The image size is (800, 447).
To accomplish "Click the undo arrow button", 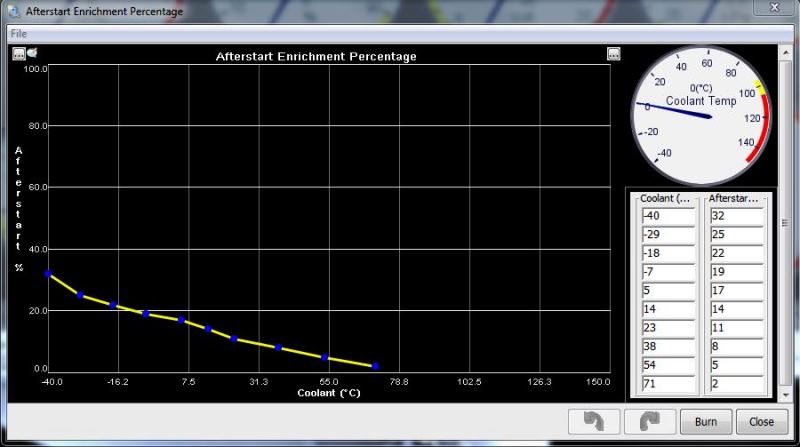I will tap(592, 422).
